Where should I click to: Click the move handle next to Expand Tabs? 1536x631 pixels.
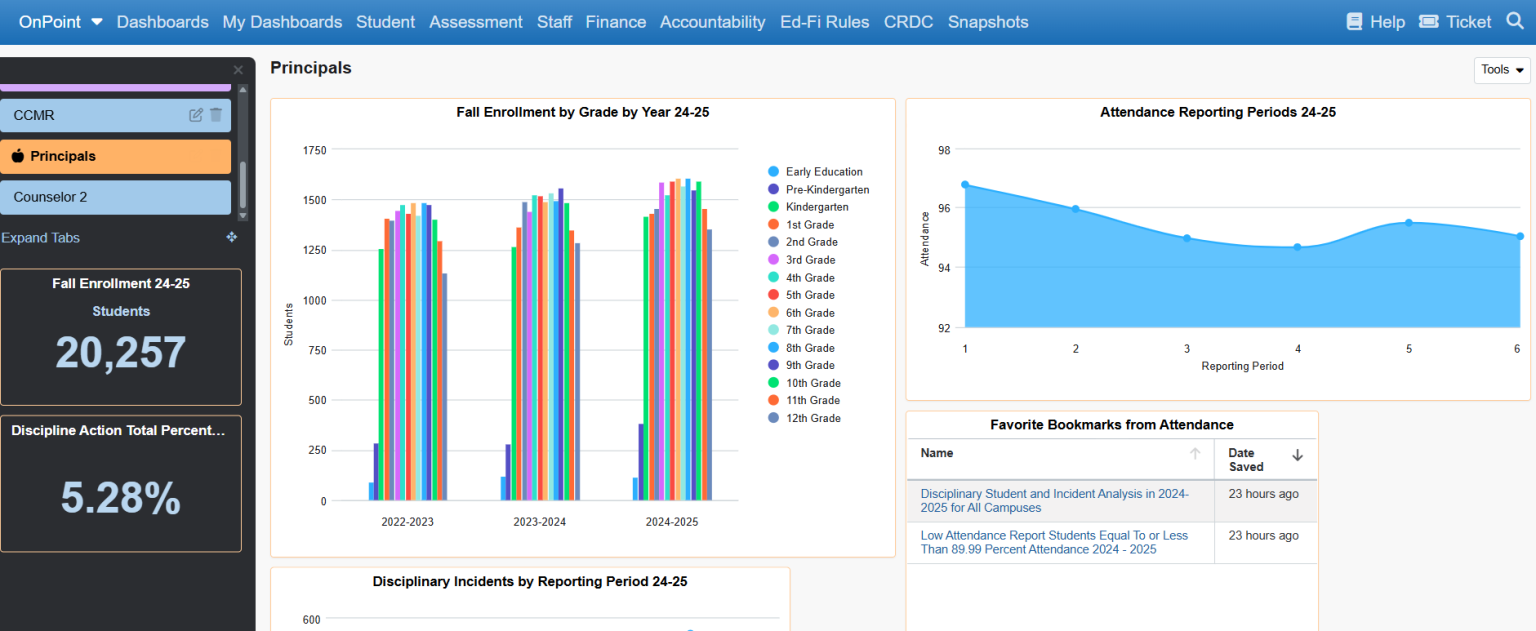point(231,238)
